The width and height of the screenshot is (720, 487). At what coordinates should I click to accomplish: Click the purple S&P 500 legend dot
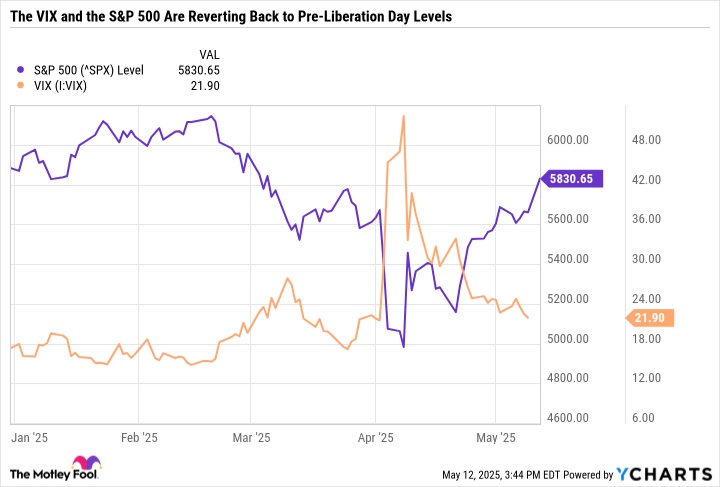(22, 69)
